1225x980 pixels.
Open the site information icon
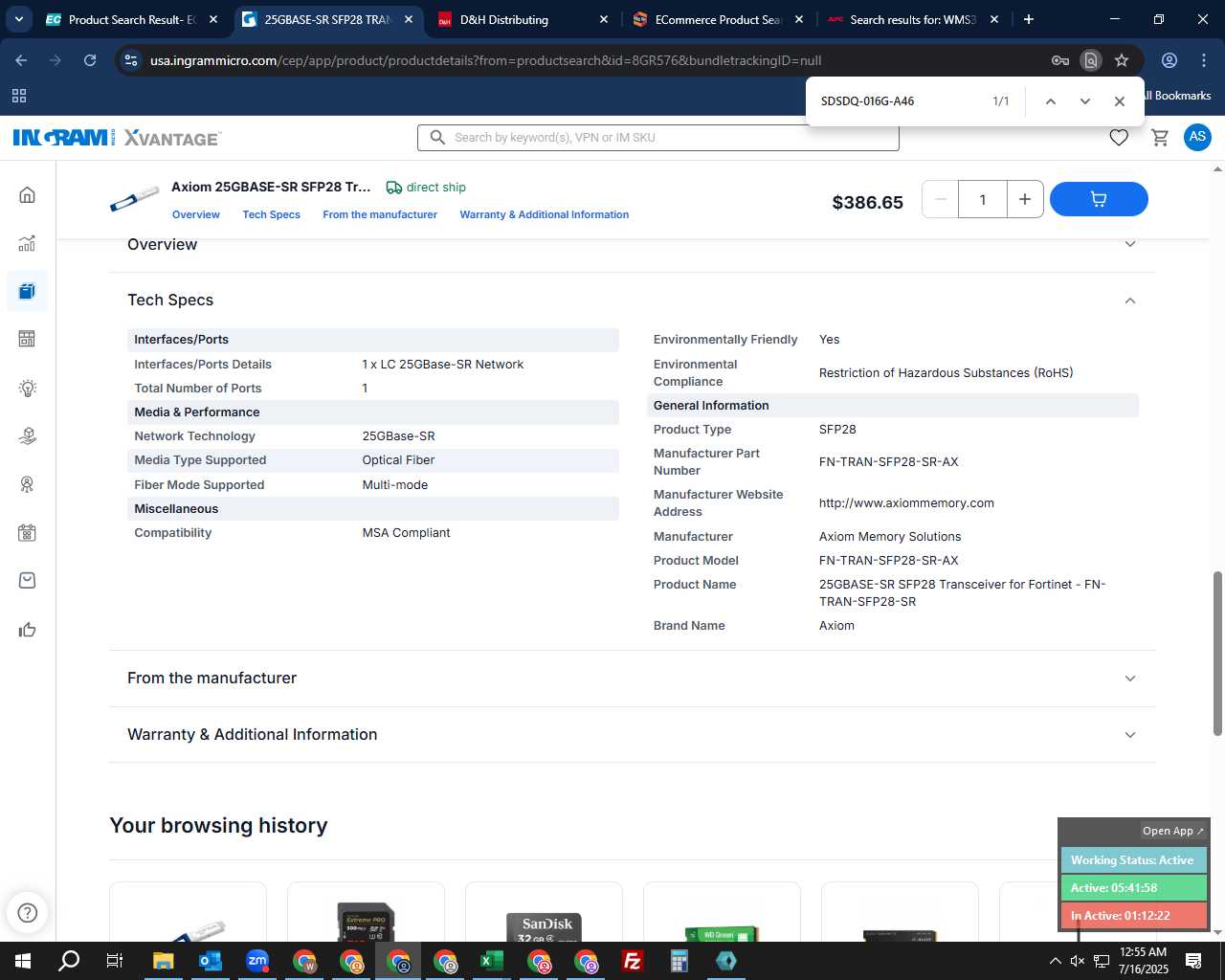(x=131, y=60)
